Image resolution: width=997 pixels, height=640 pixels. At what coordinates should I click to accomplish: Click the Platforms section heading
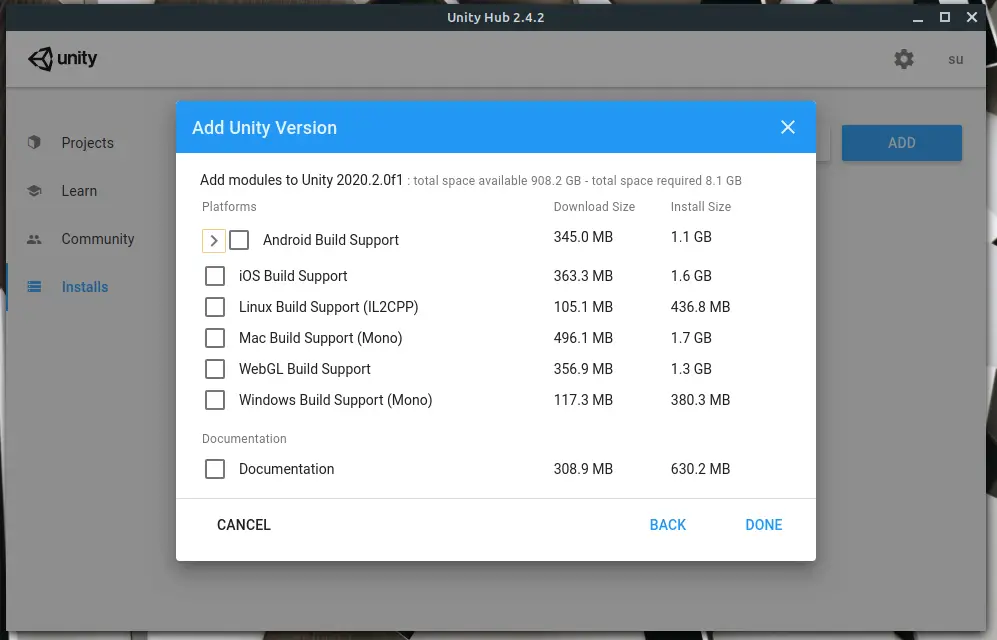[229, 207]
